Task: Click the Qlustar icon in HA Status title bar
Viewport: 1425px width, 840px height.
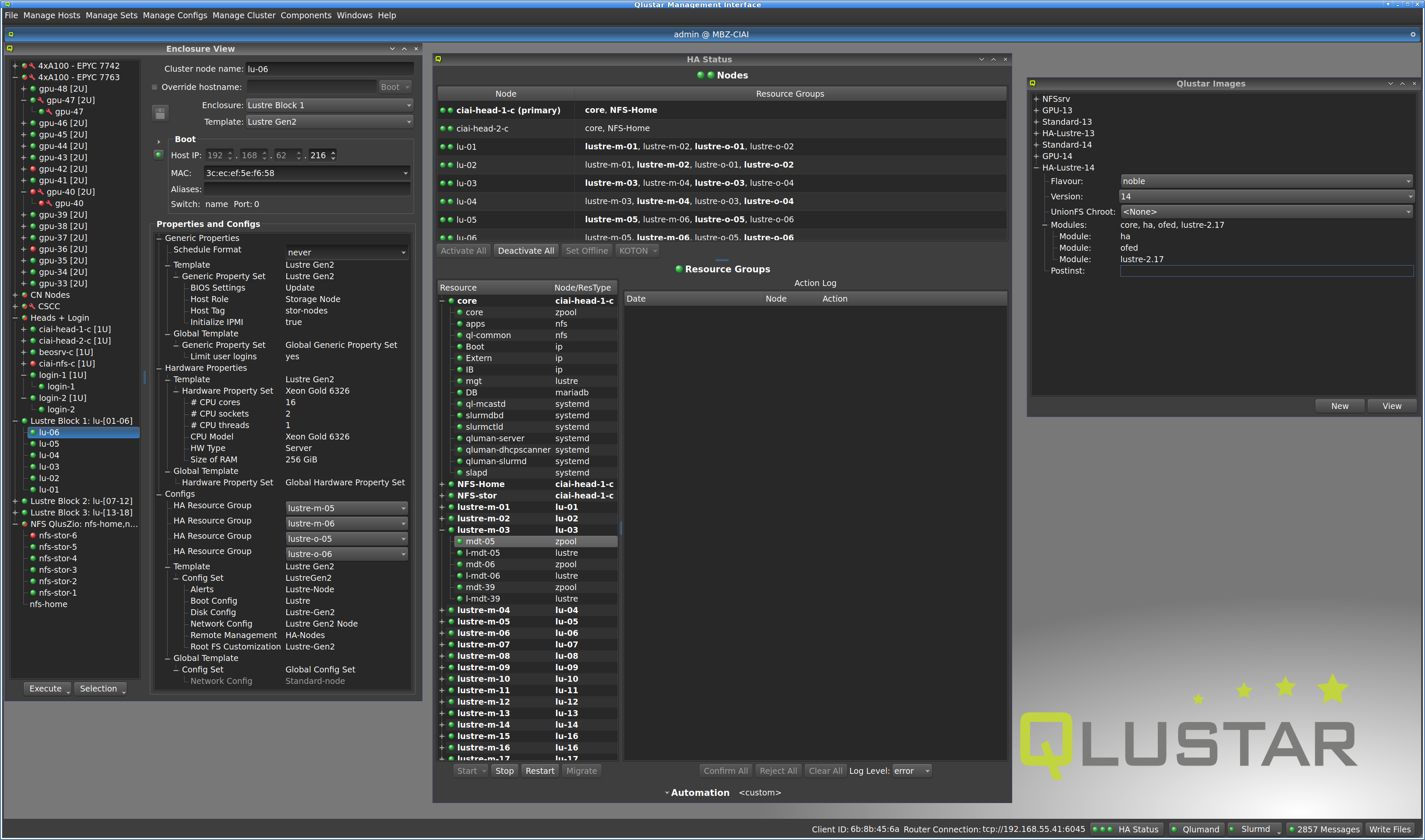Action: (438, 59)
